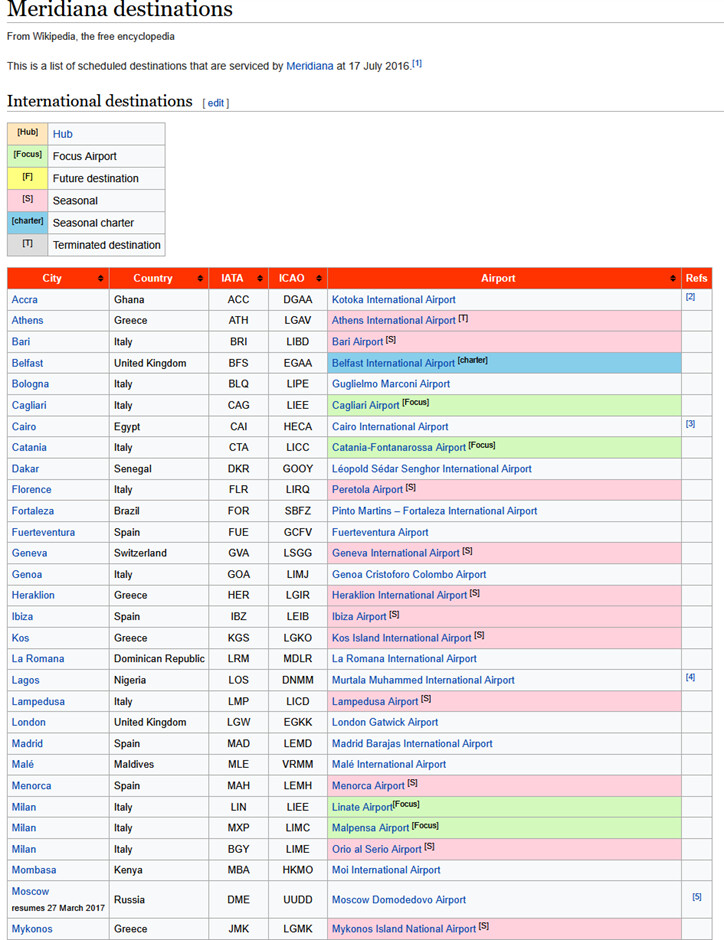Open Mykonos Island National Airport link
724x940 pixels.
tap(403, 929)
